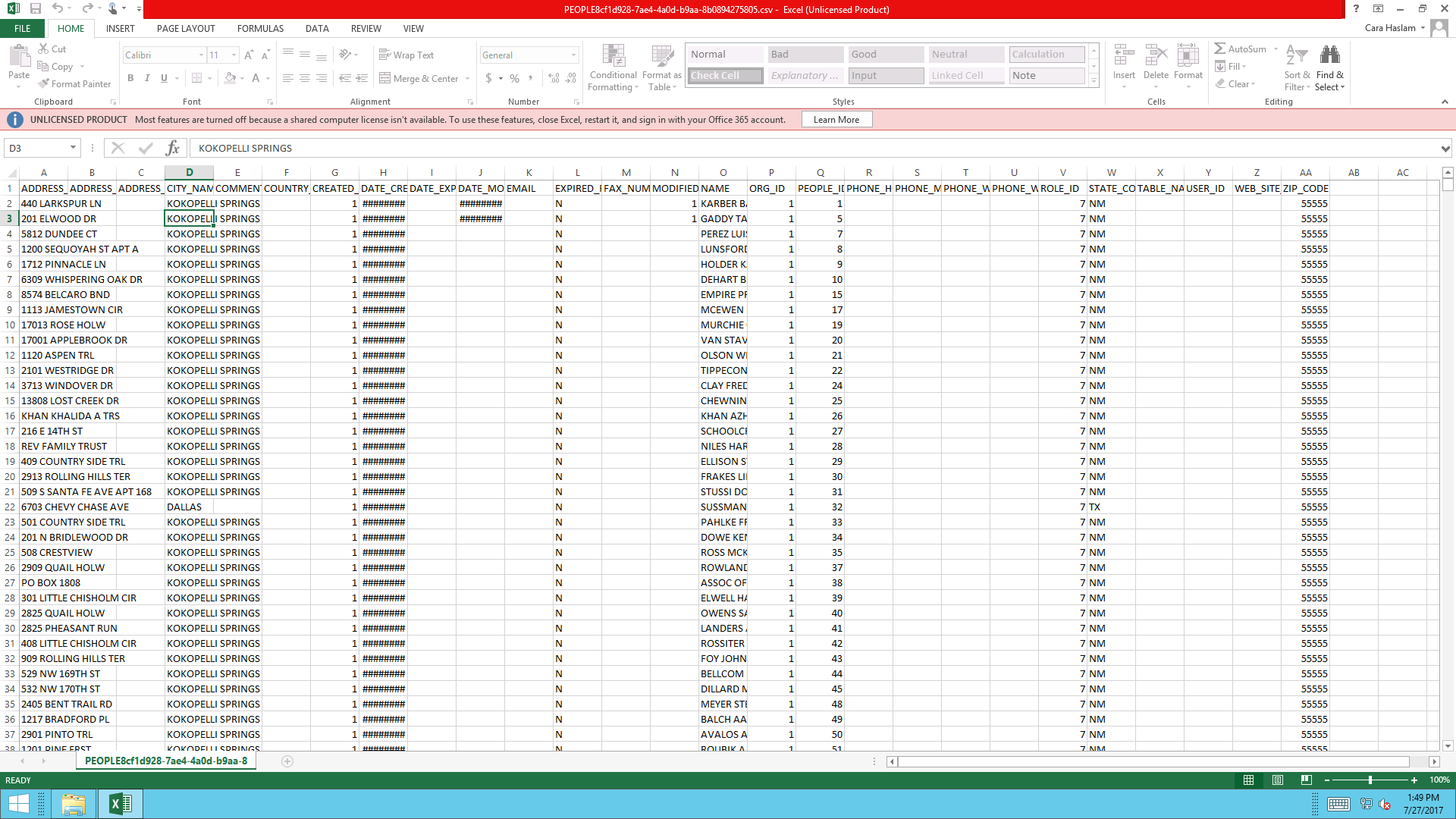Expand the font name Calibri dropdown
Screen dimensions: 1456x819
[x=201, y=55]
